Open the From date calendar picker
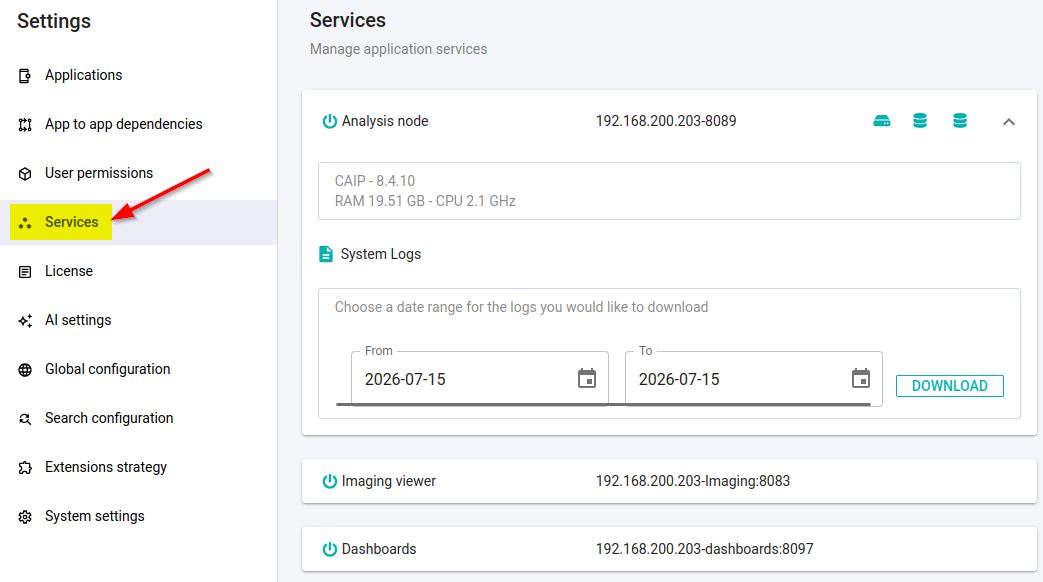This screenshot has height=582, width=1043. 587,378
